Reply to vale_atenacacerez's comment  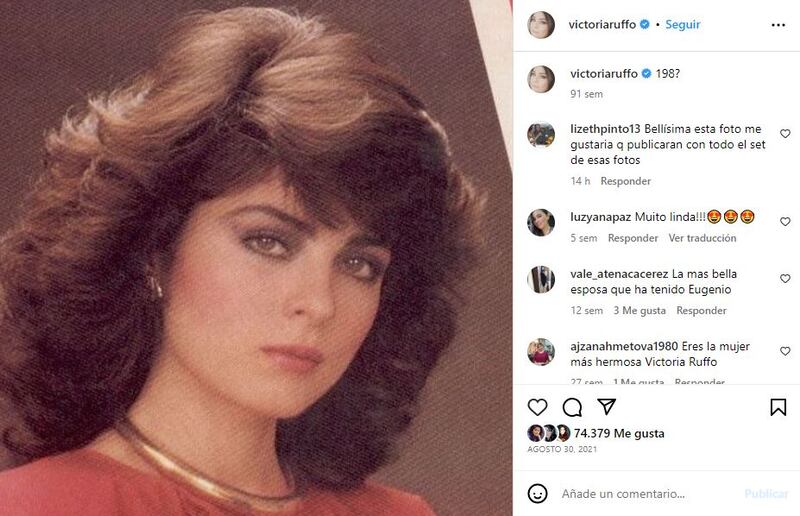click(701, 311)
